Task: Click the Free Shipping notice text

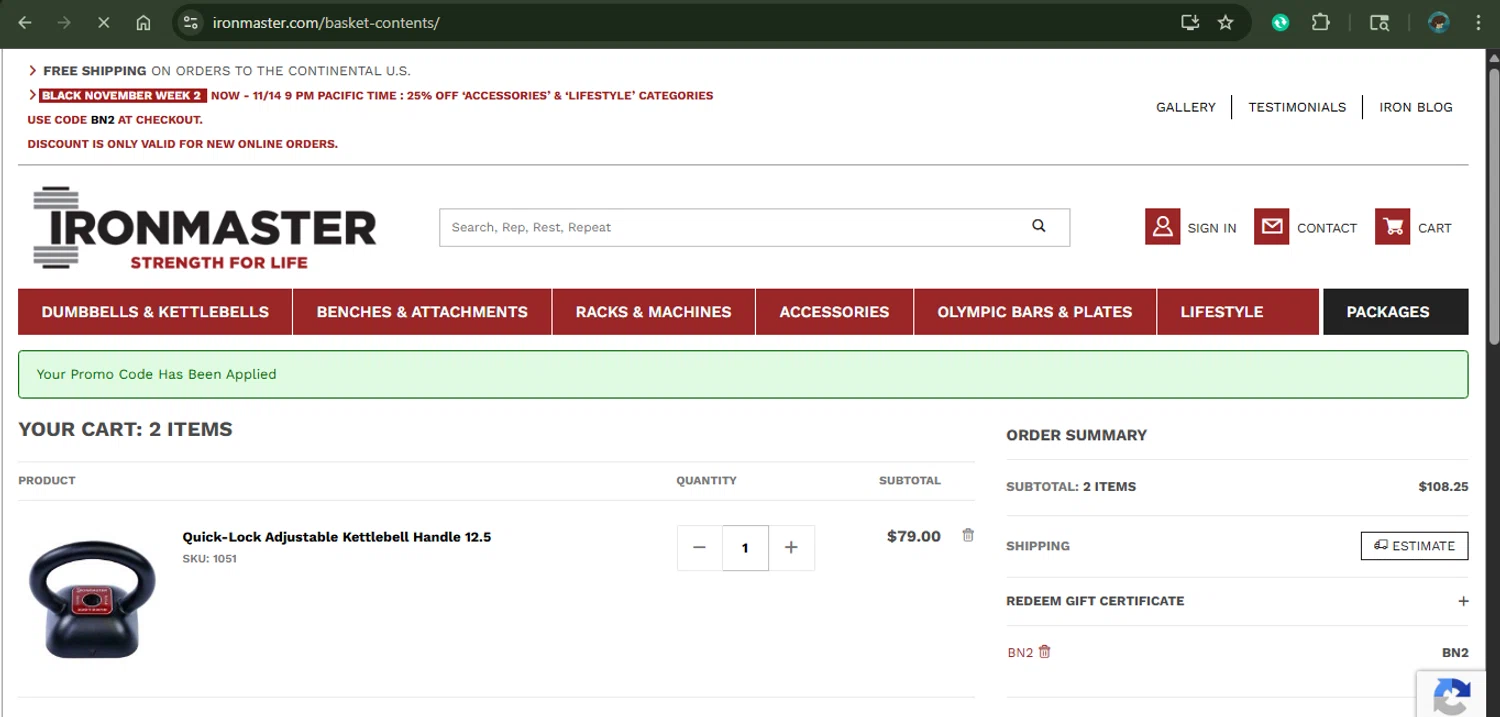Action: (x=227, y=71)
